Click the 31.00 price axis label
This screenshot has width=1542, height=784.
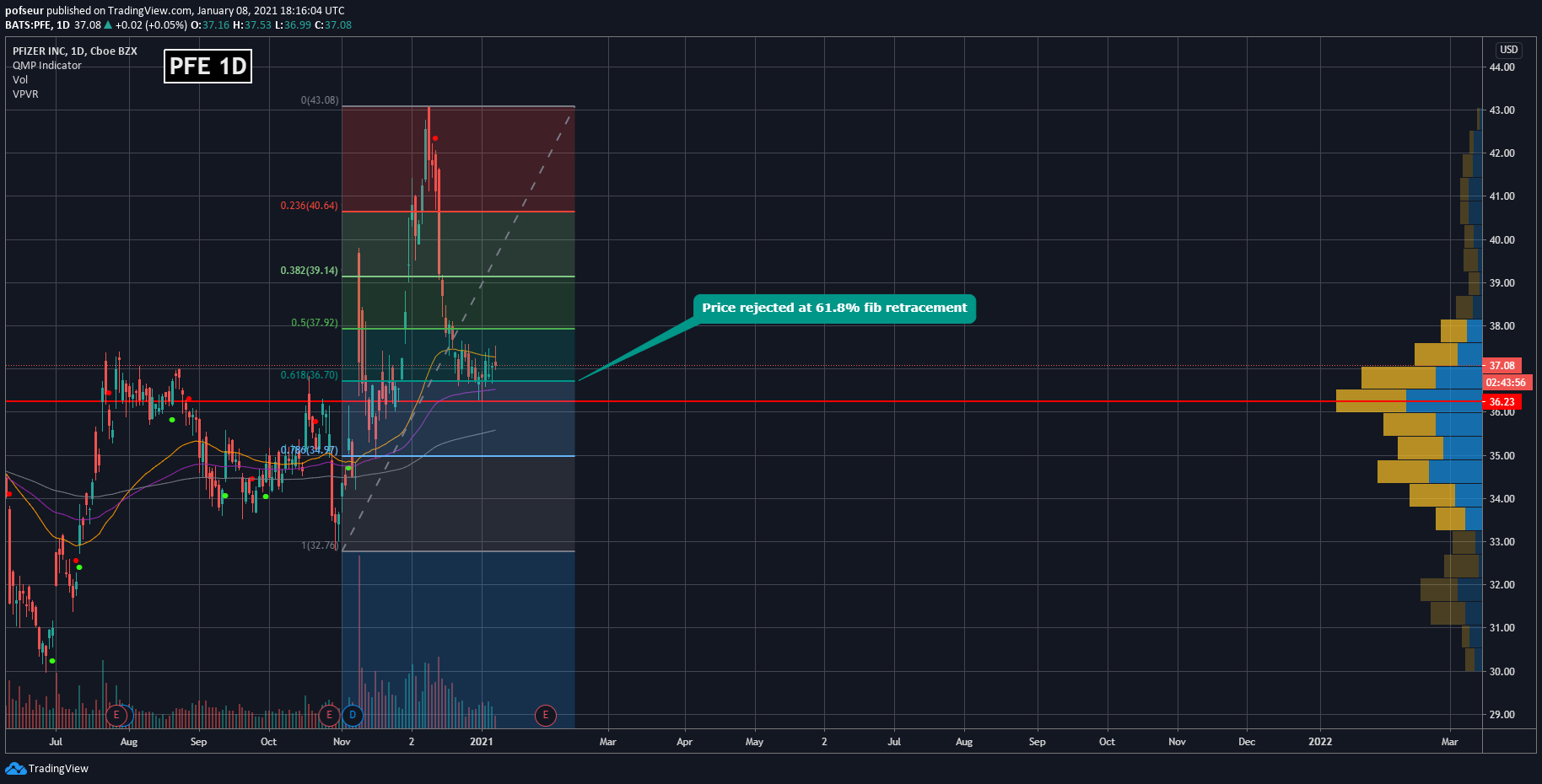pos(1502,628)
